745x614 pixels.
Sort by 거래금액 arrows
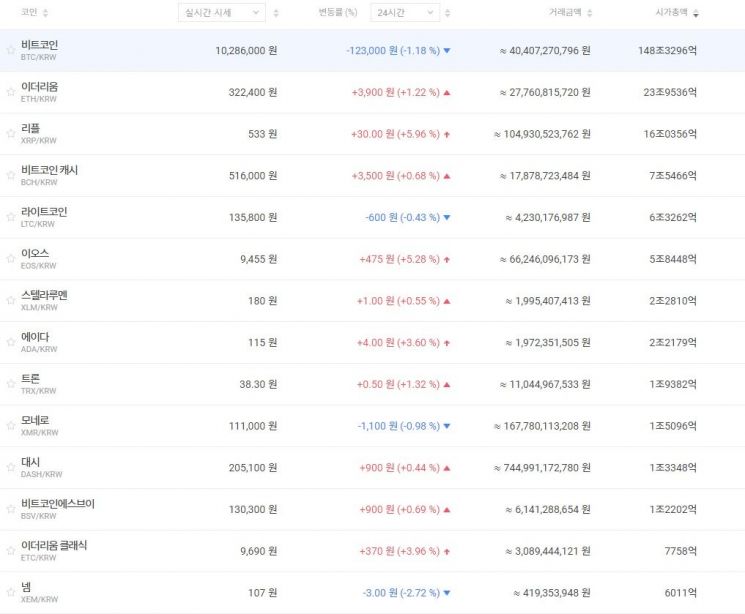(590, 13)
